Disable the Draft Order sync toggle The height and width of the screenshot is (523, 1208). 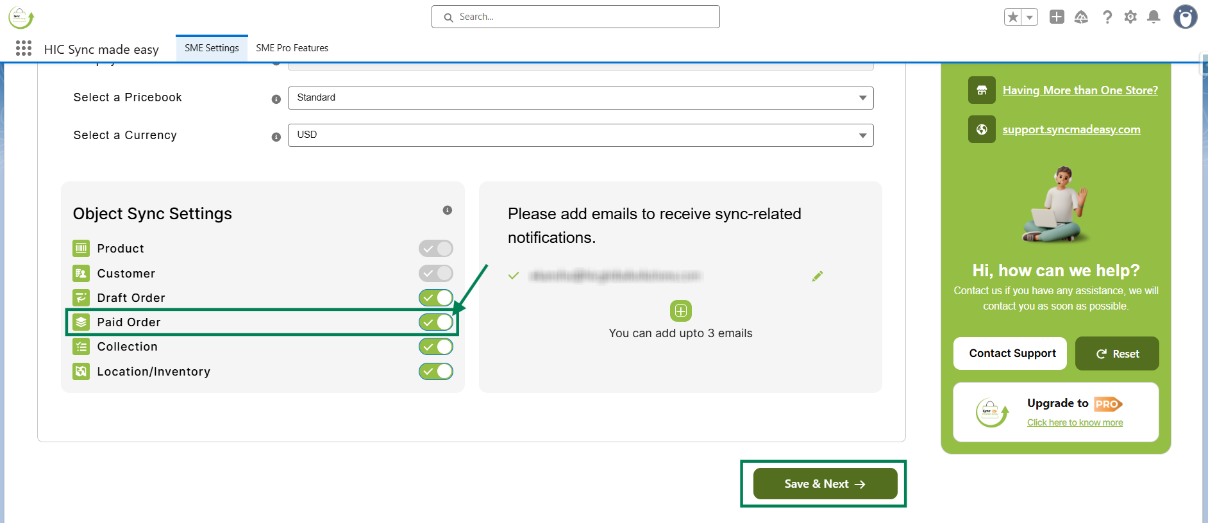click(436, 297)
